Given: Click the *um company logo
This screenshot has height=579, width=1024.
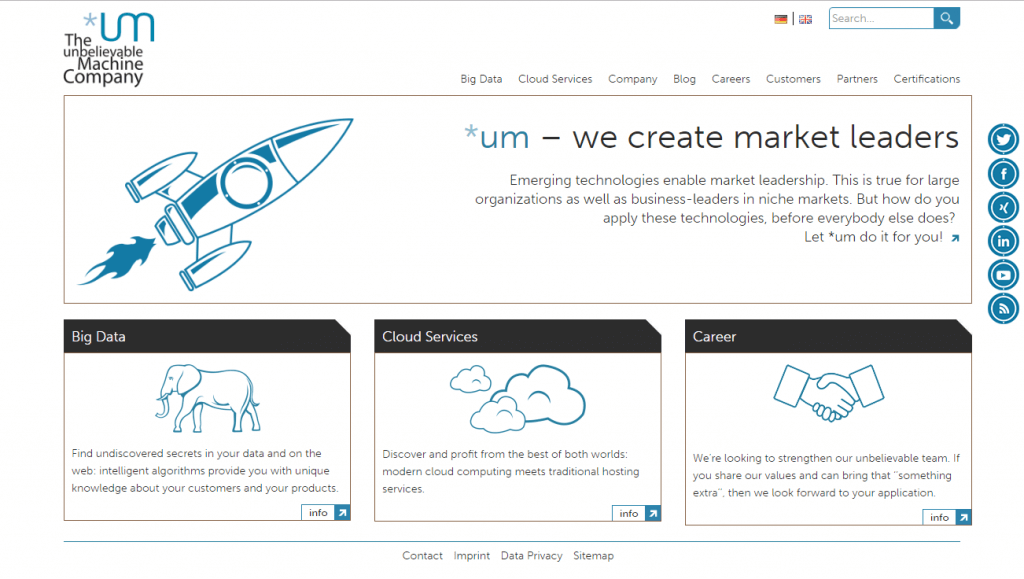Looking at the screenshot, I should (108, 49).
